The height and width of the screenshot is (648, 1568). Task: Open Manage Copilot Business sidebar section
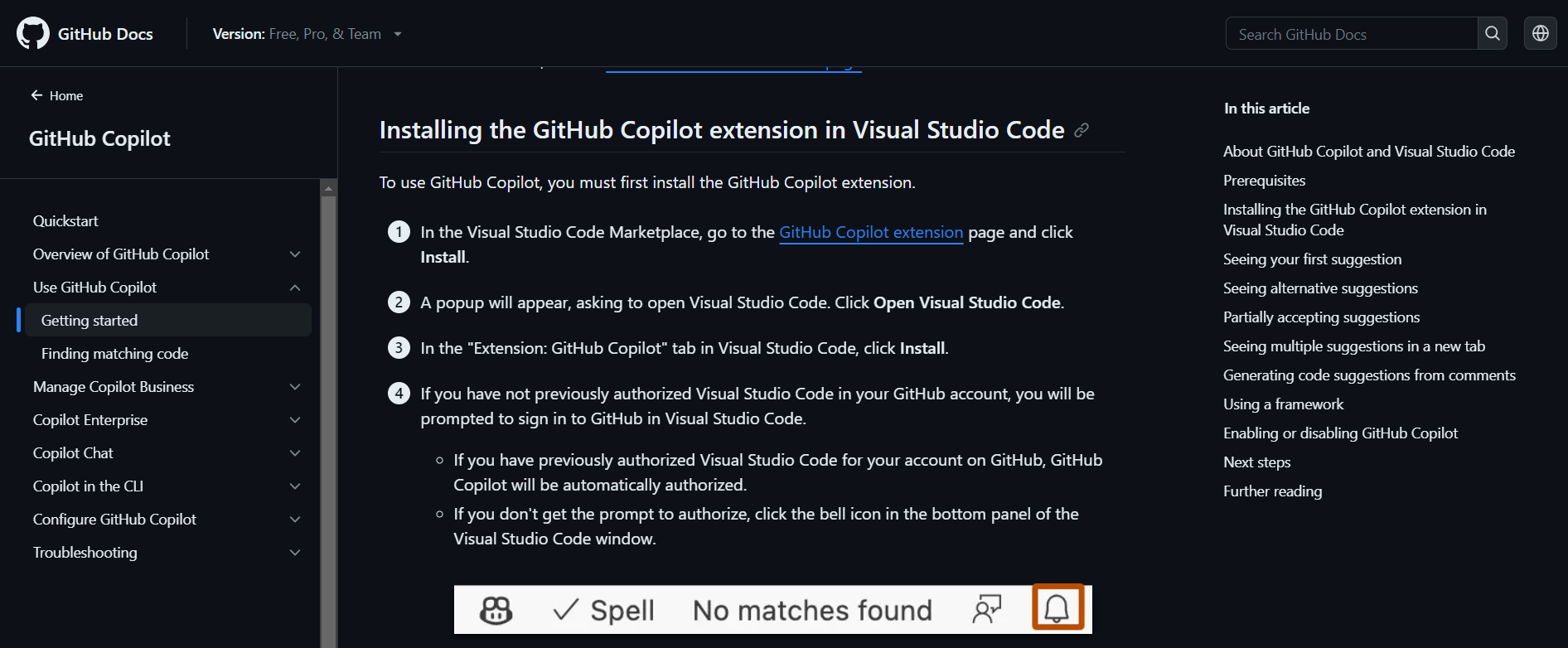114,387
